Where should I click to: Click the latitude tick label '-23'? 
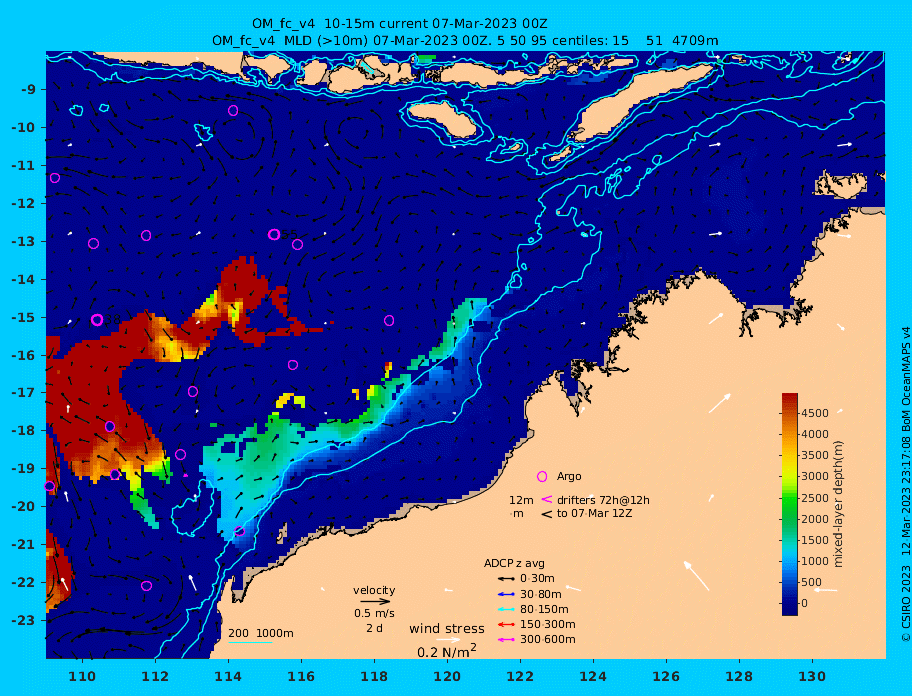[x=22, y=620]
